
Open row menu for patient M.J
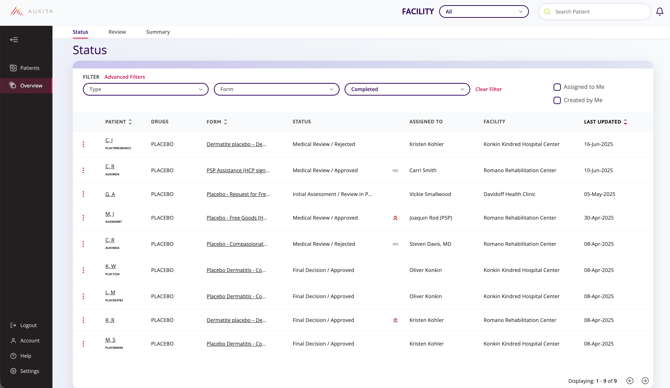coord(83,218)
